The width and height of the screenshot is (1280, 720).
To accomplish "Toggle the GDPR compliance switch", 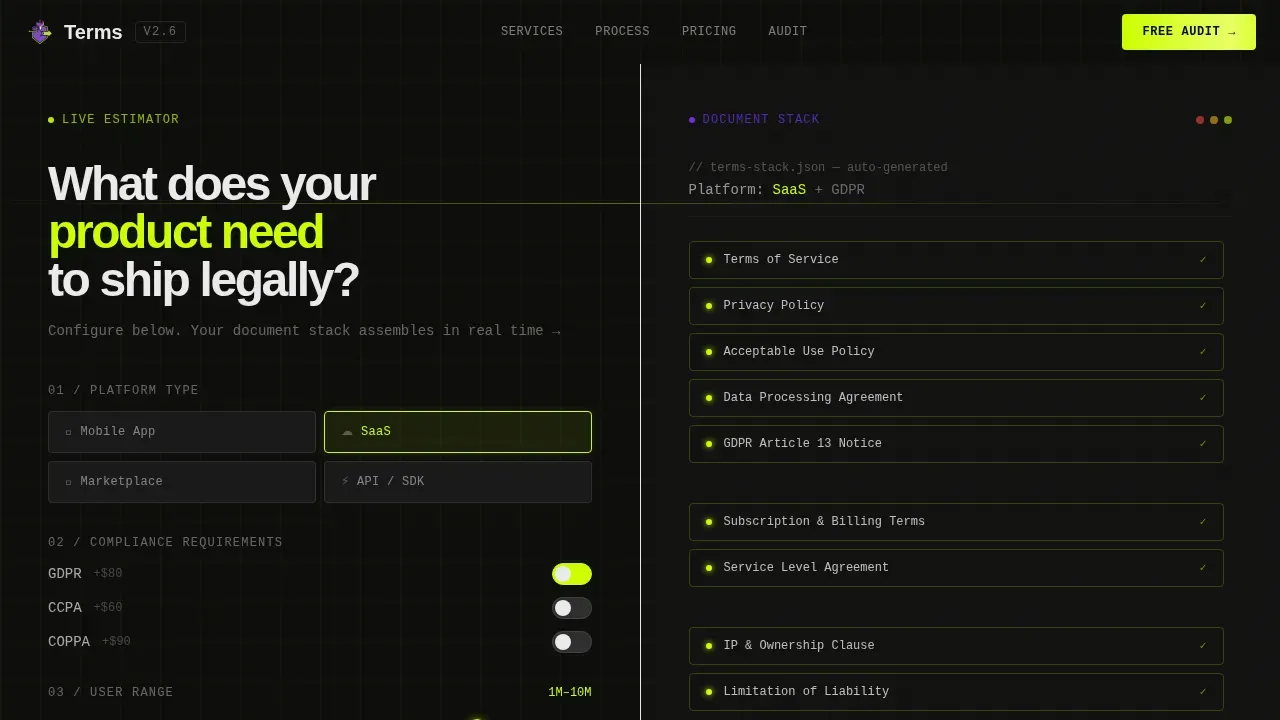I will pyautogui.click(x=572, y=574).
